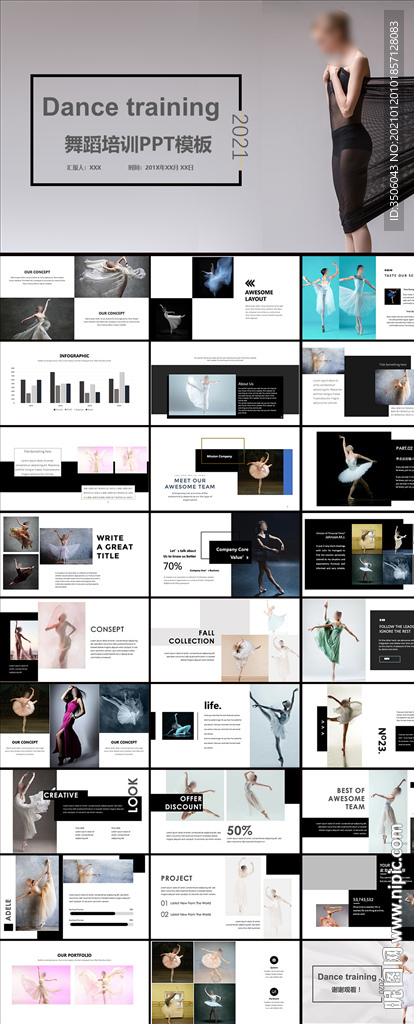Select the BEST OF AWESOME TEAM slide
414x1024 pixels.
click(x=358, y=811)
